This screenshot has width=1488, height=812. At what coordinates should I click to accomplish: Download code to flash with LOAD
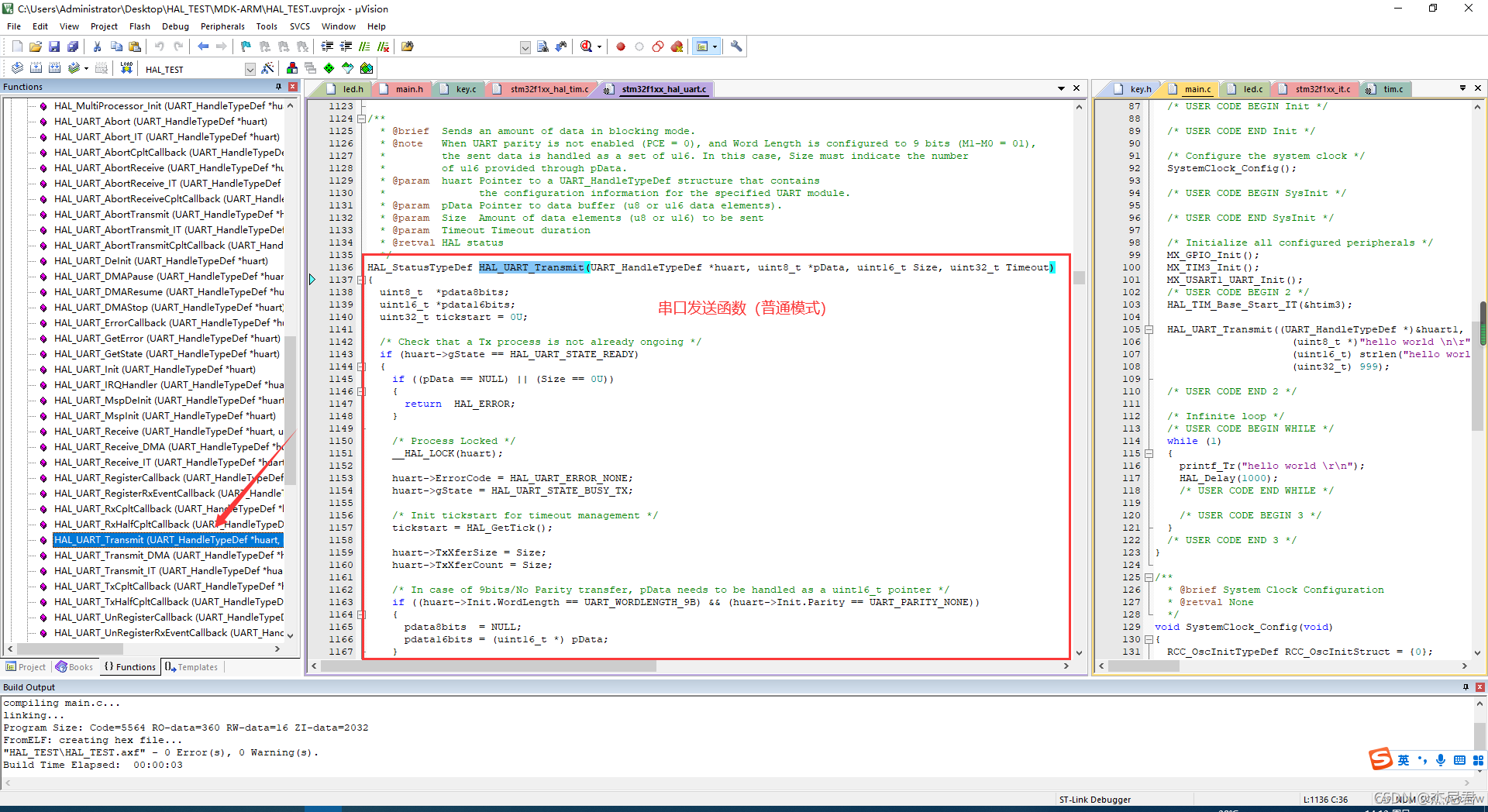coord(126,68)
